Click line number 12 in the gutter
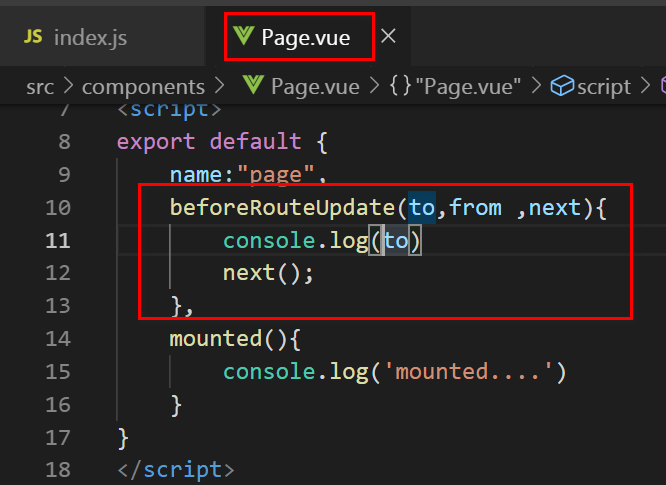The height and width of the screenshot is (485, 666). click(x=58, y=273)
